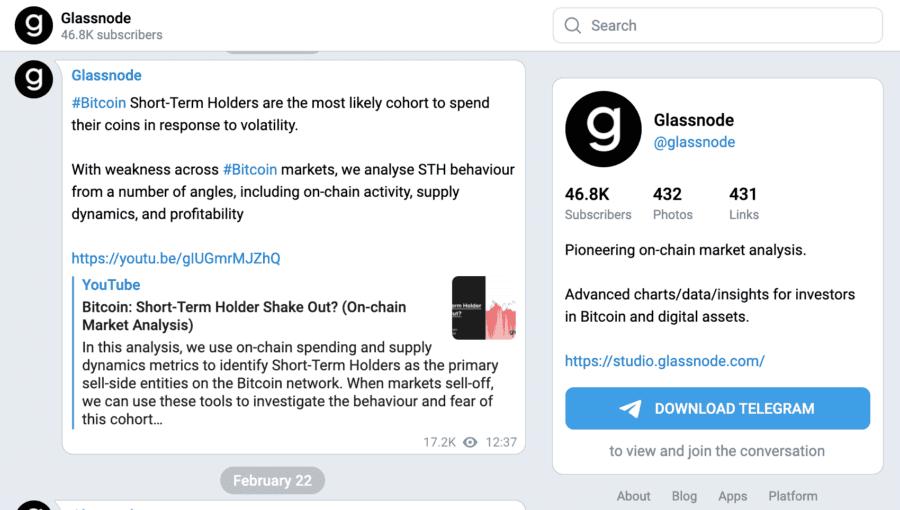Click the YouTube preview source label

[111, 285]
